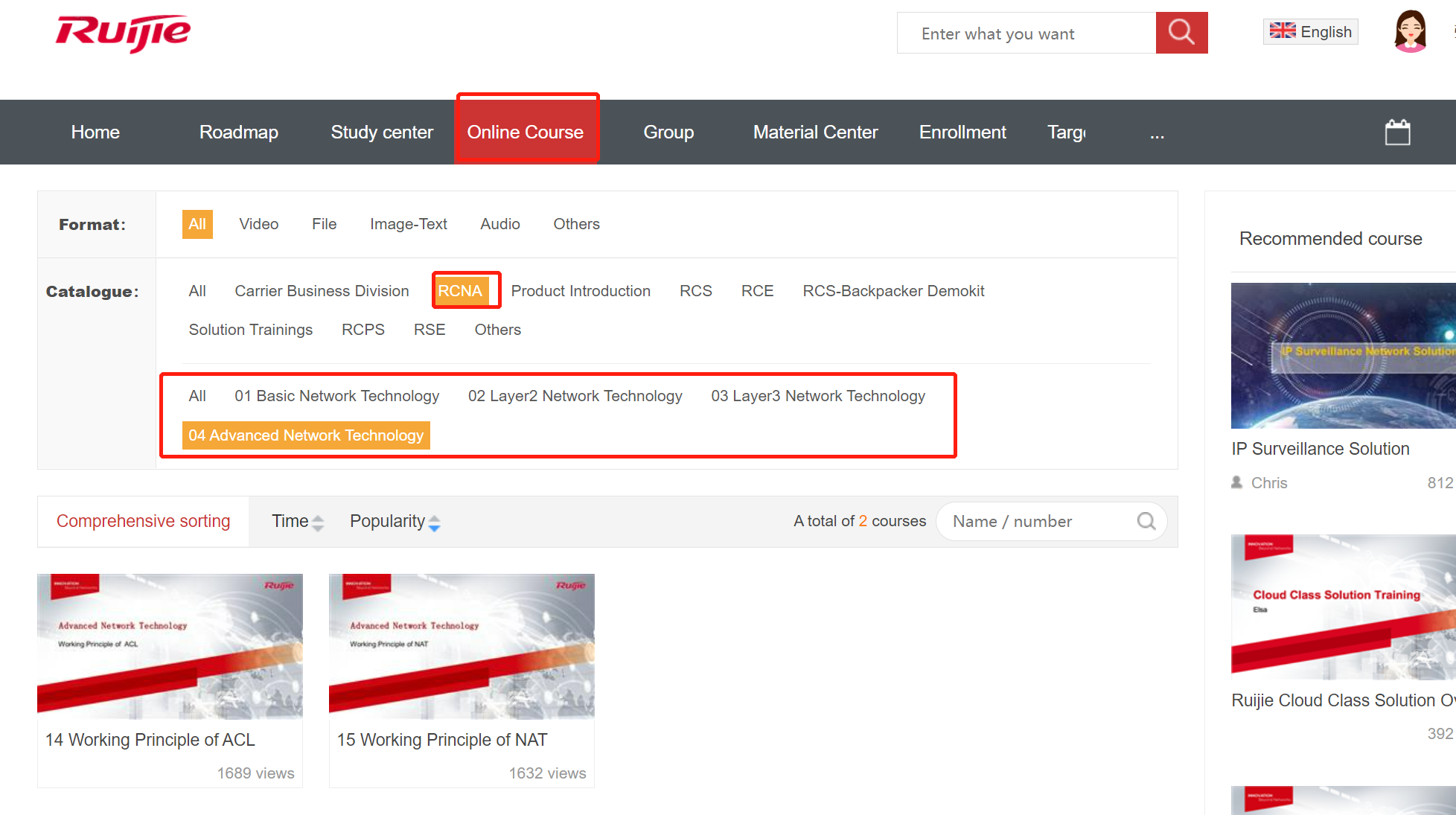Open Cloud Class Solution Training thumbnail
This screenshot has height=815, width=1456.
click(x=1343, y=607)
